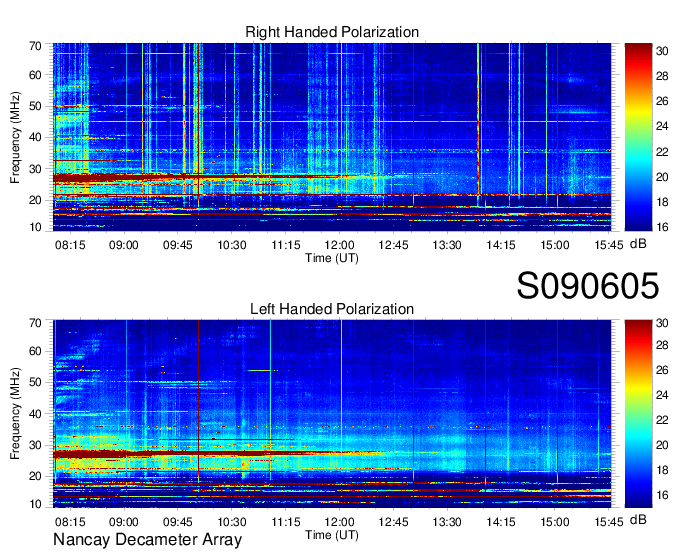The width and height of the screenshot is (680, 552).
Task: Click the 20 MHz tick of the left-handed plot
Action: [x=35, y=476]
